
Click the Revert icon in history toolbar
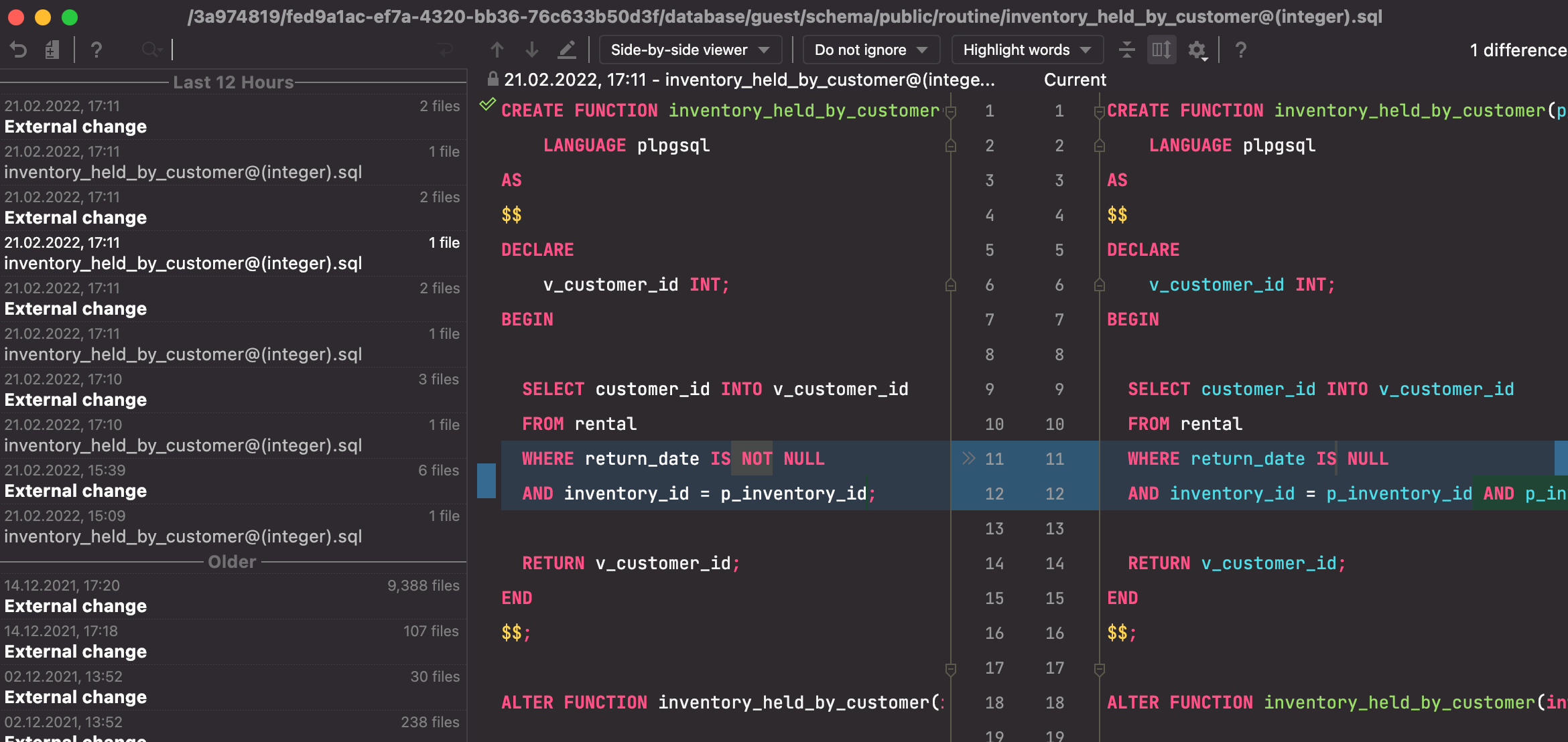click(18, 50)
